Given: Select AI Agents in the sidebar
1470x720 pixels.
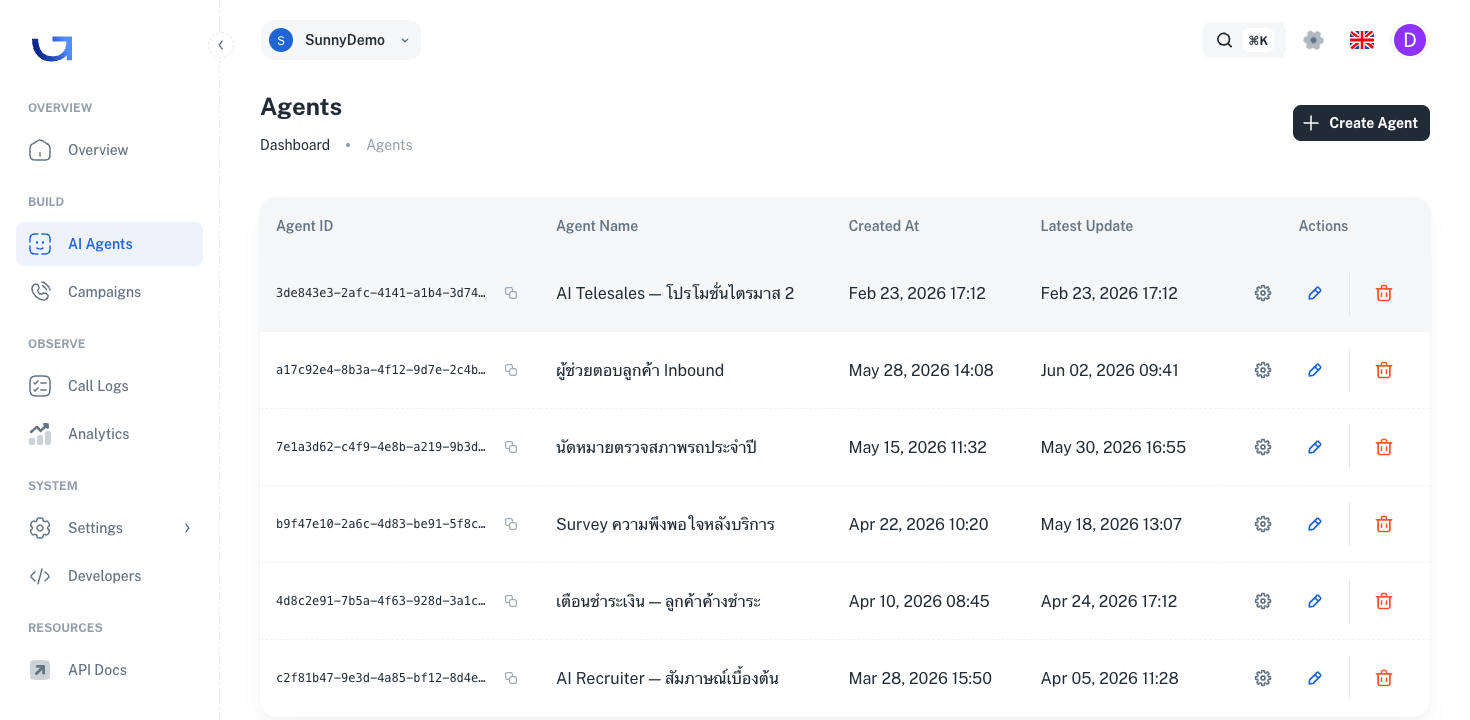Looking at the screenshot, I should point(109,244).
